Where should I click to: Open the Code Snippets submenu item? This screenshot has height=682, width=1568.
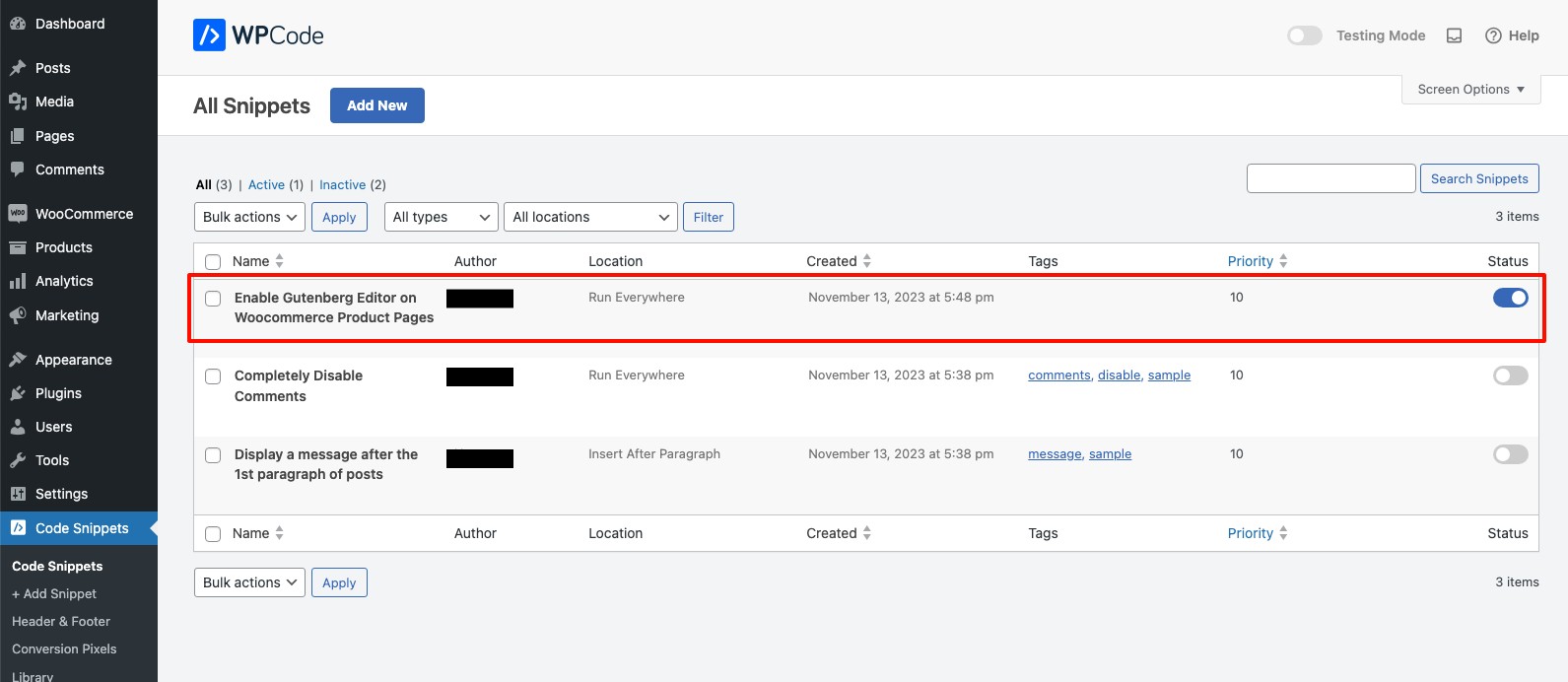(x=57, y=566)
